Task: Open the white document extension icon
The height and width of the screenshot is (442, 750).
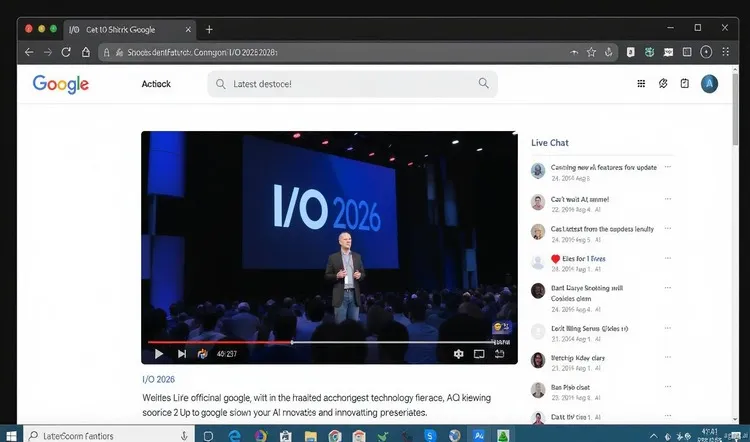Action: tap(630, 52)
